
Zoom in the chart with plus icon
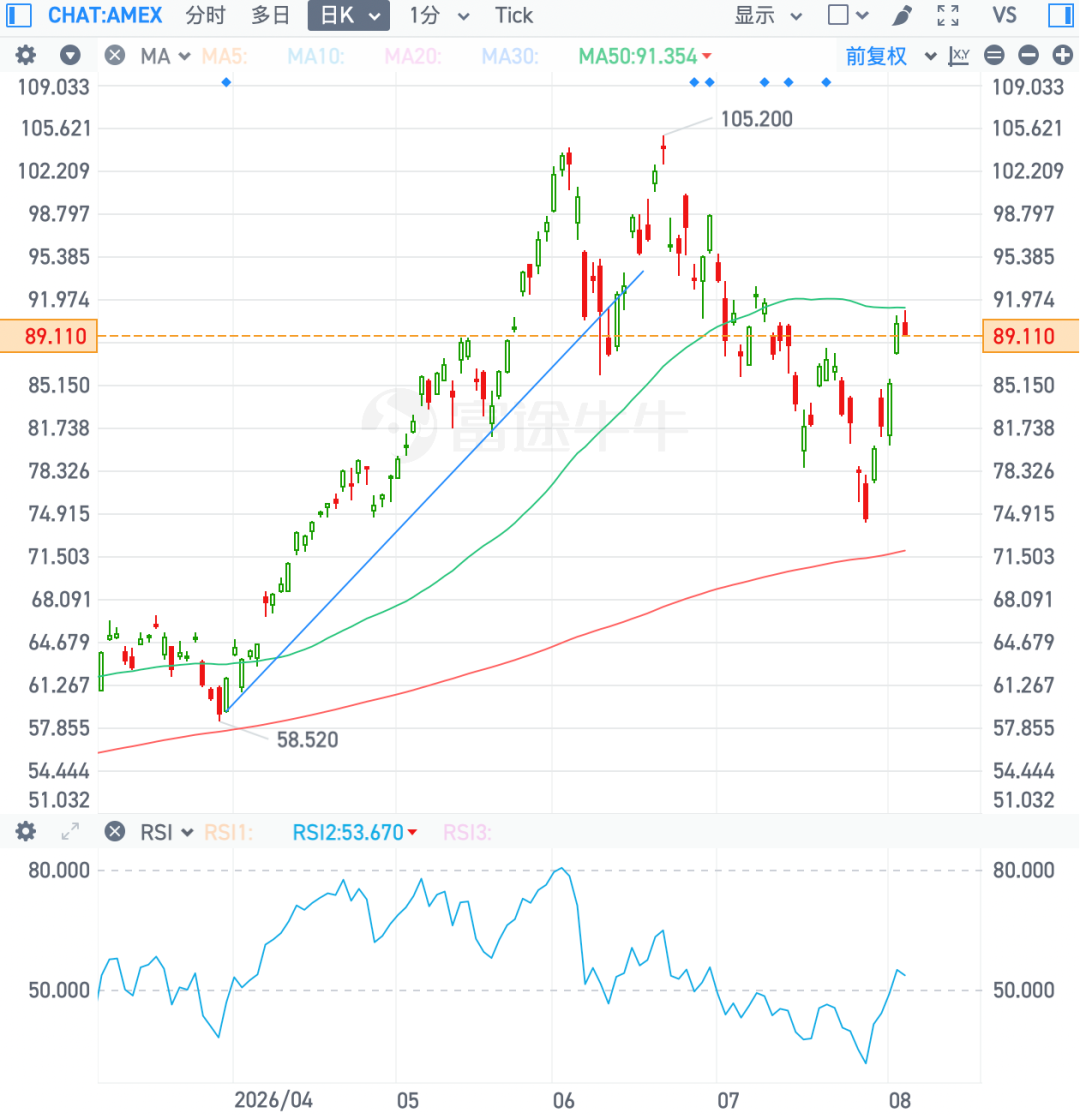[1062, 55]
